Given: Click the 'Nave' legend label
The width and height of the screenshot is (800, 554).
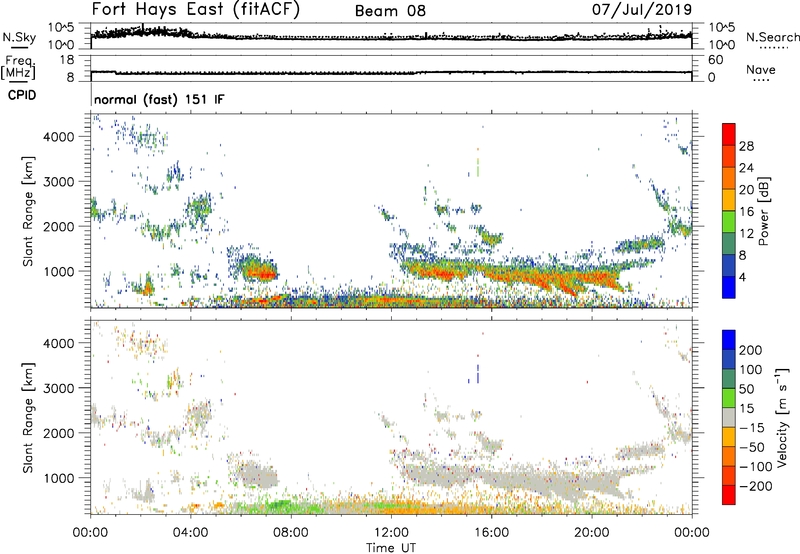Looking at the screenshot, I should coord(761,70).
